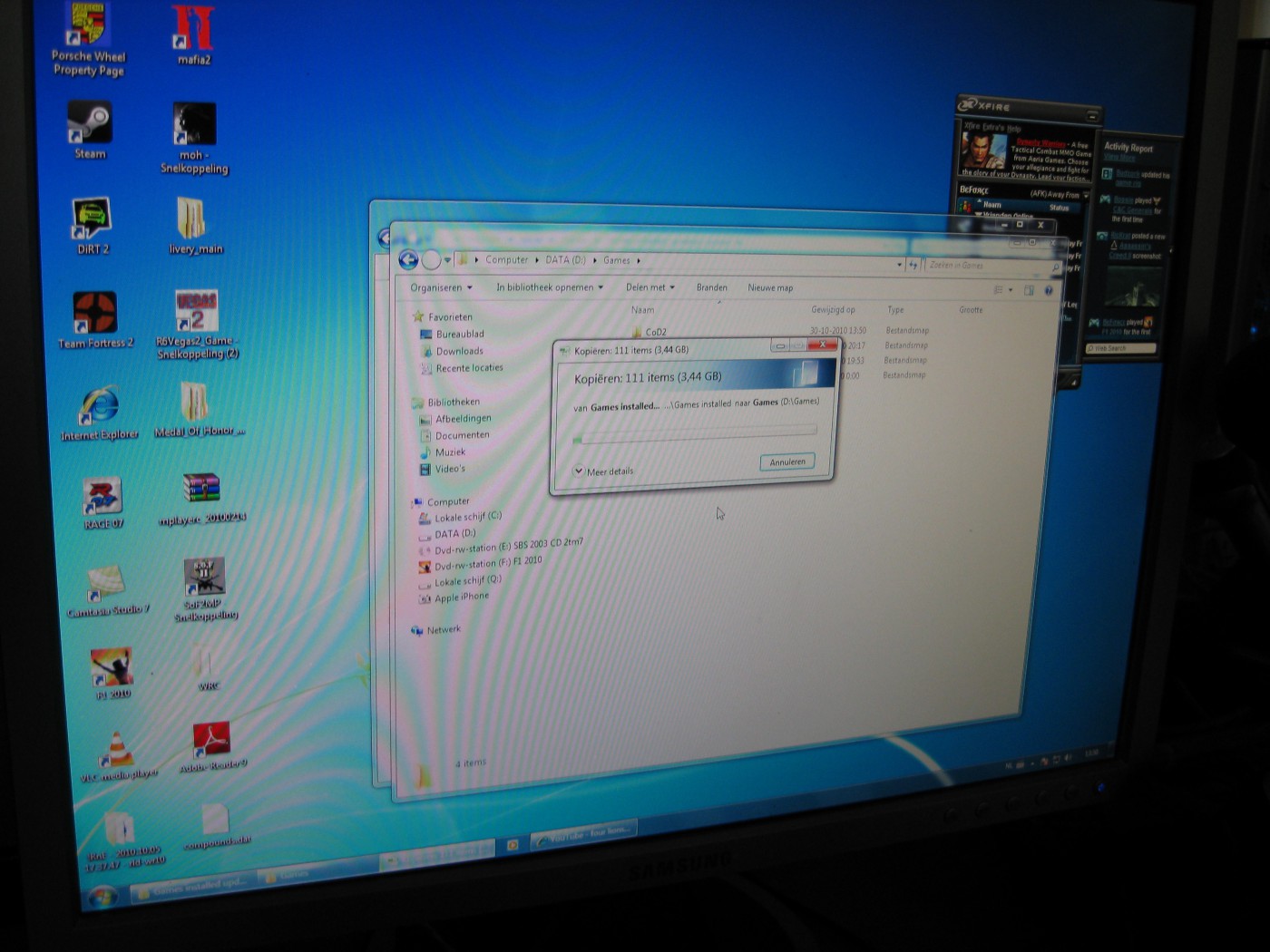
Task: Launch the Team Fortress 2 shortcut
Action: pyautogui.click(x=95, y=320)
